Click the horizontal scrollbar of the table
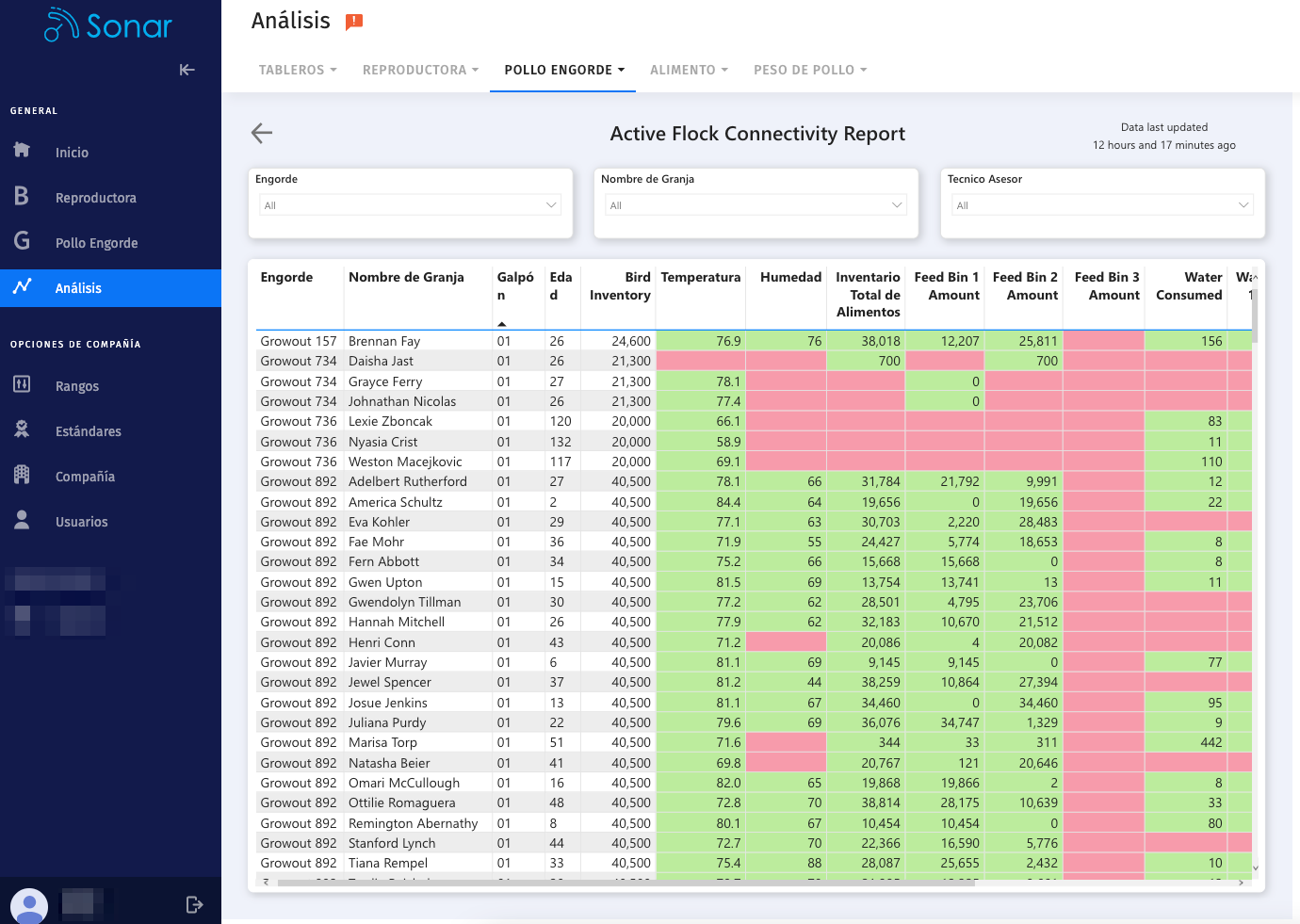The image size is (1300, 924). click(626, 883)
